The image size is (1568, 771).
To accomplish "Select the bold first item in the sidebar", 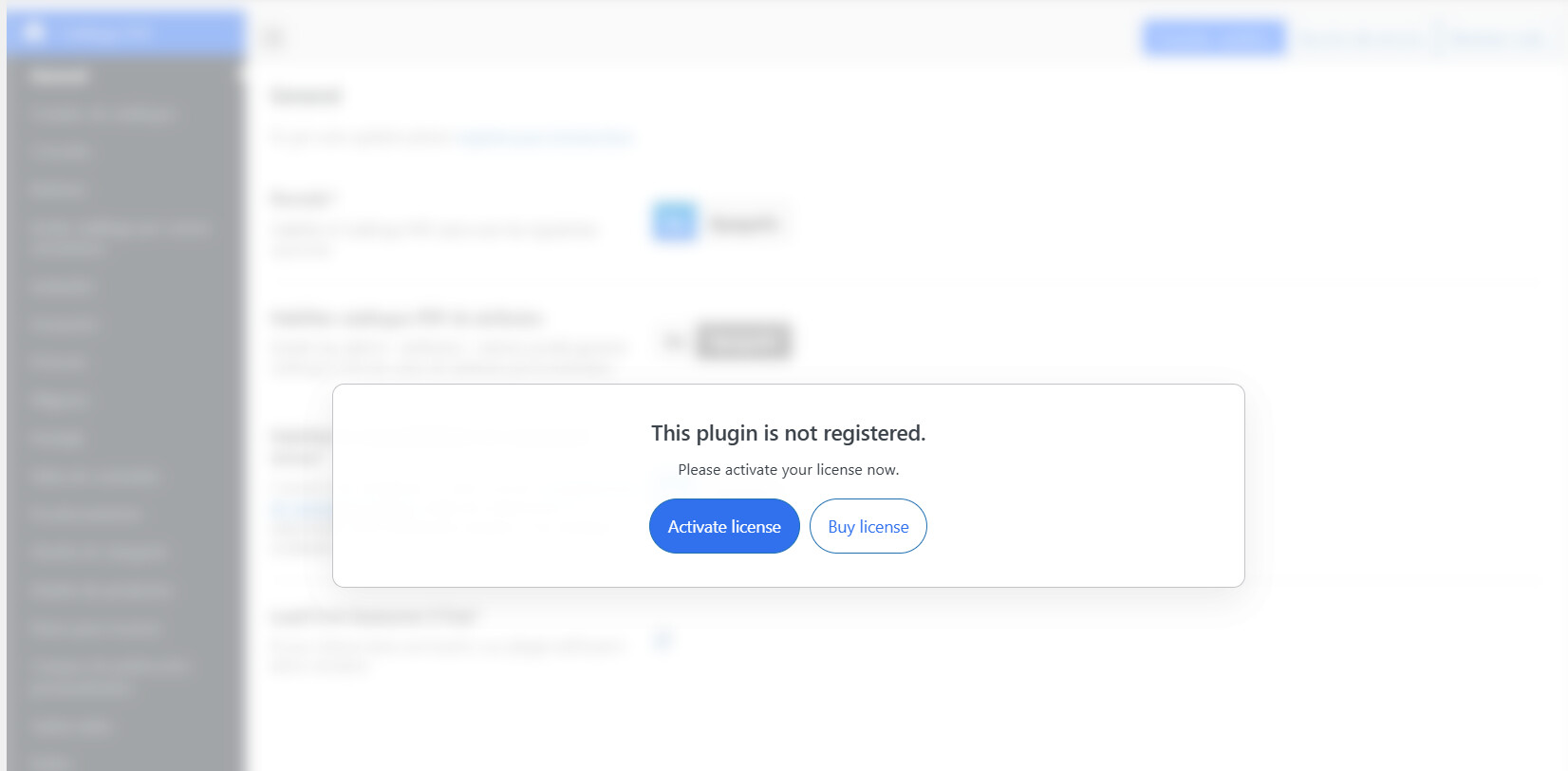I will coord(59,76).
